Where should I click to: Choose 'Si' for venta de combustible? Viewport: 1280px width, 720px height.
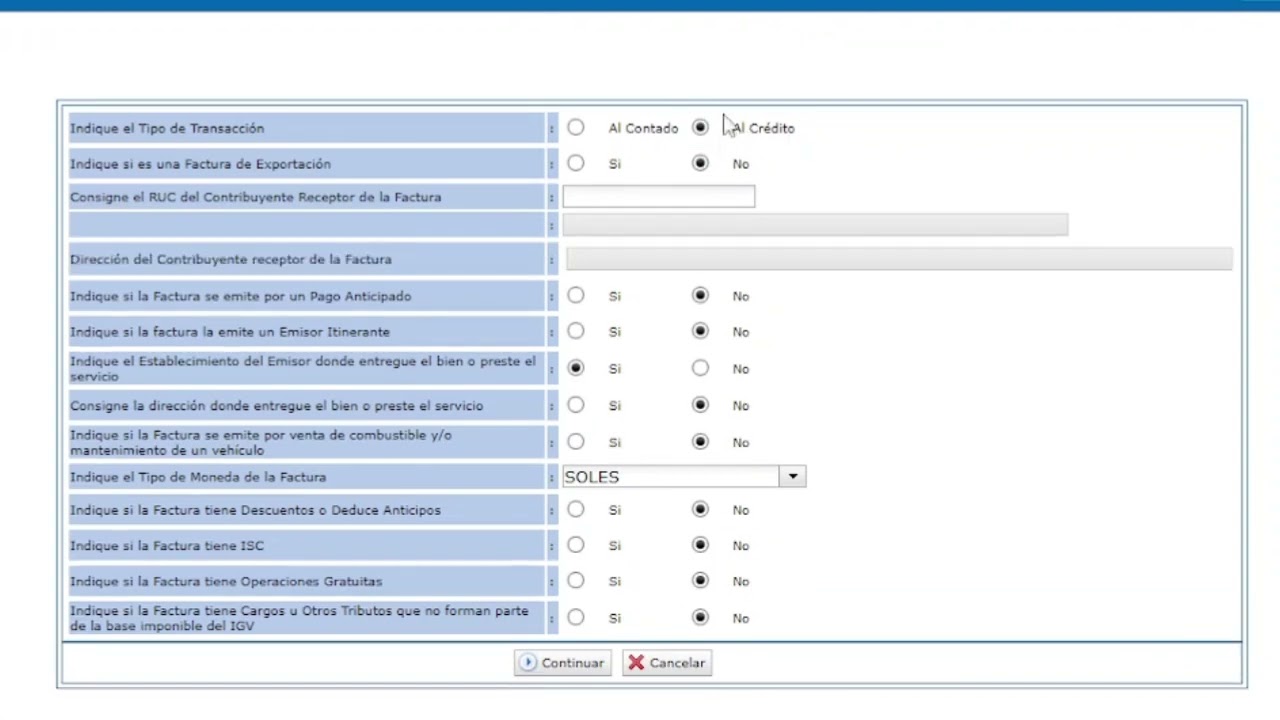(576, 441)
